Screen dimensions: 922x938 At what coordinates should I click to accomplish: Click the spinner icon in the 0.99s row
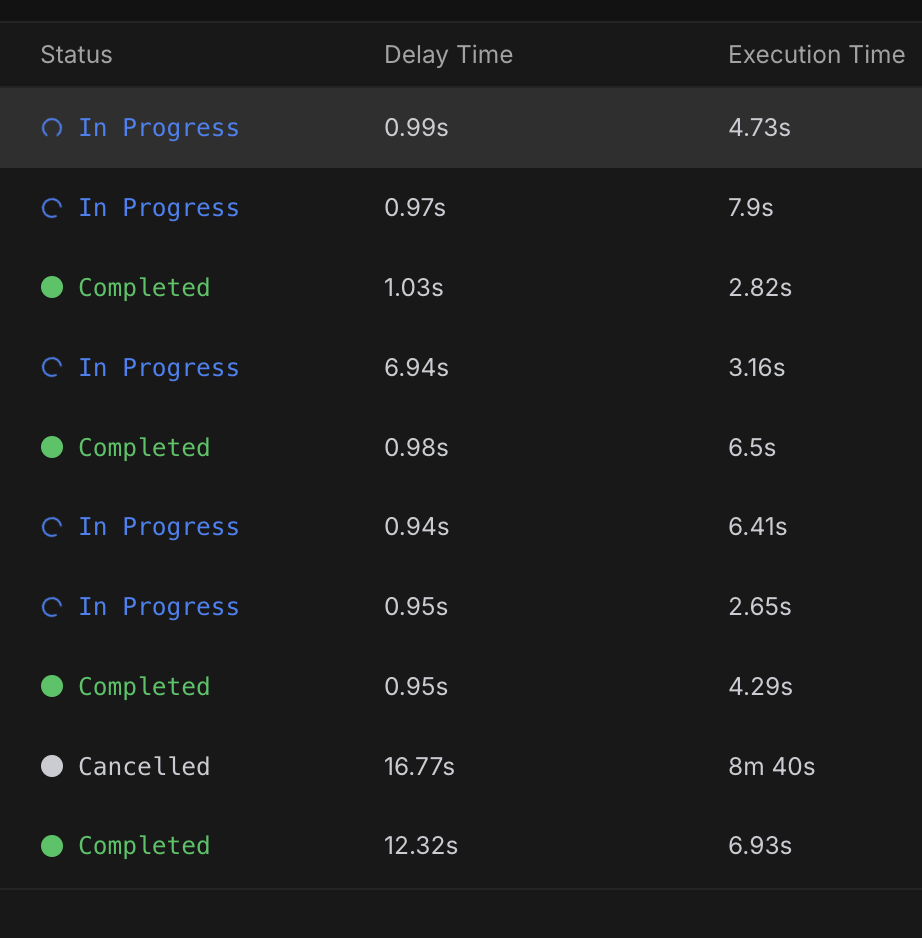coord(52,127)
